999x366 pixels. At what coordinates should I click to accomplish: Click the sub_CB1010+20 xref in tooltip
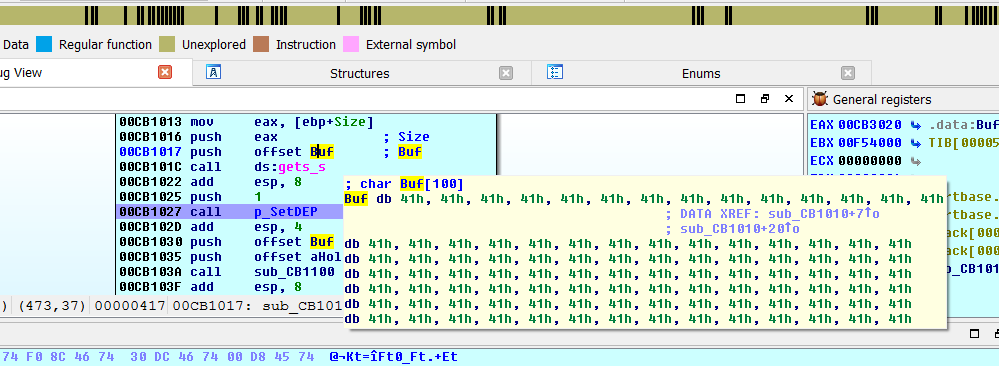click(740, 228)
